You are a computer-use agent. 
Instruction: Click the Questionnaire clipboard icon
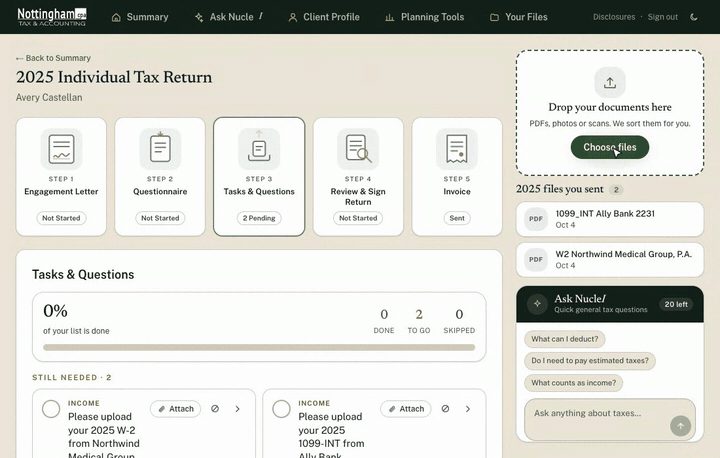[x=160, y=149]
